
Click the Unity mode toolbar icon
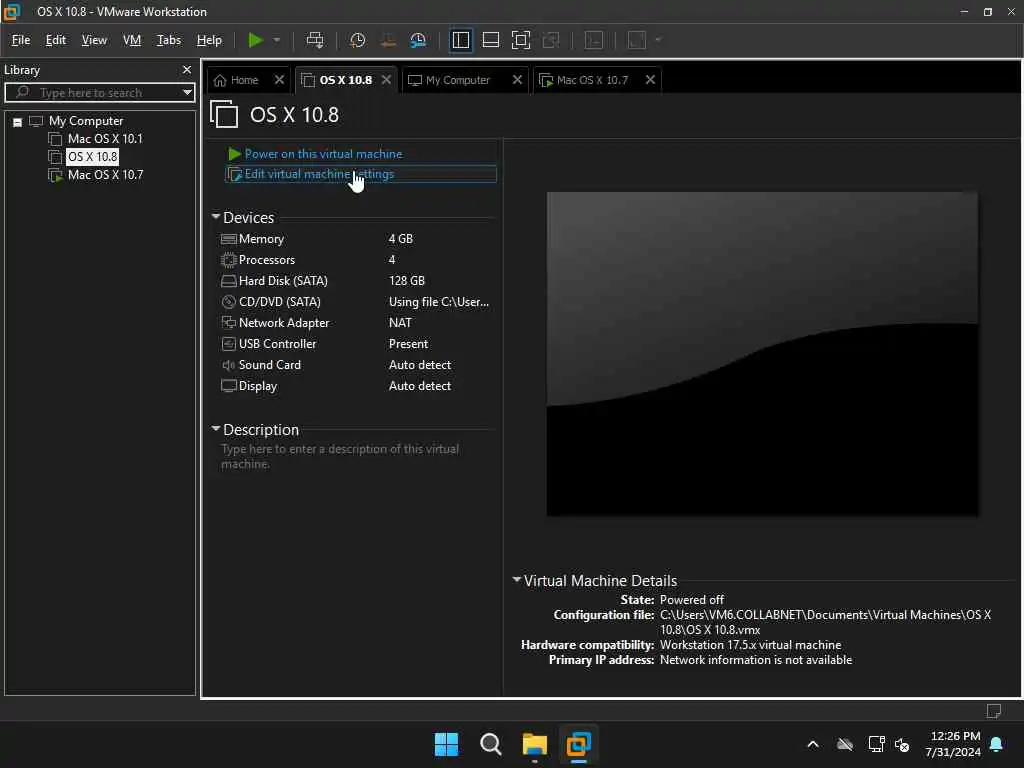coord(551,40)
